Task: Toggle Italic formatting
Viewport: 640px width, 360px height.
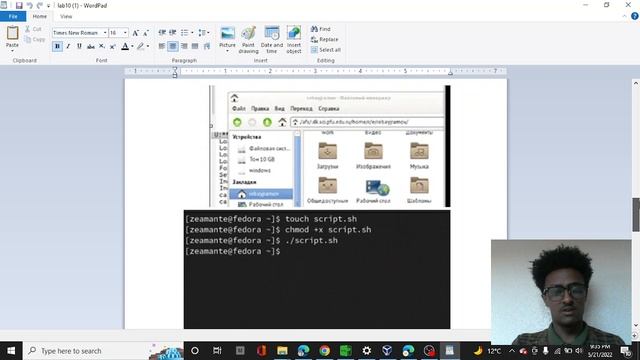Action: [68, 47]
